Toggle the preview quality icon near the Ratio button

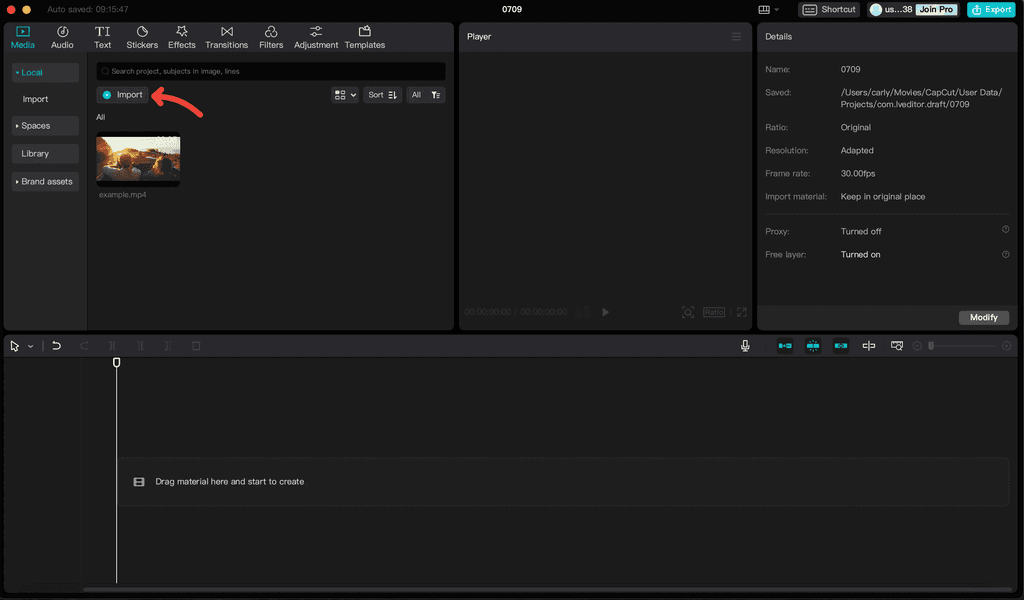(x=688, y=312)
